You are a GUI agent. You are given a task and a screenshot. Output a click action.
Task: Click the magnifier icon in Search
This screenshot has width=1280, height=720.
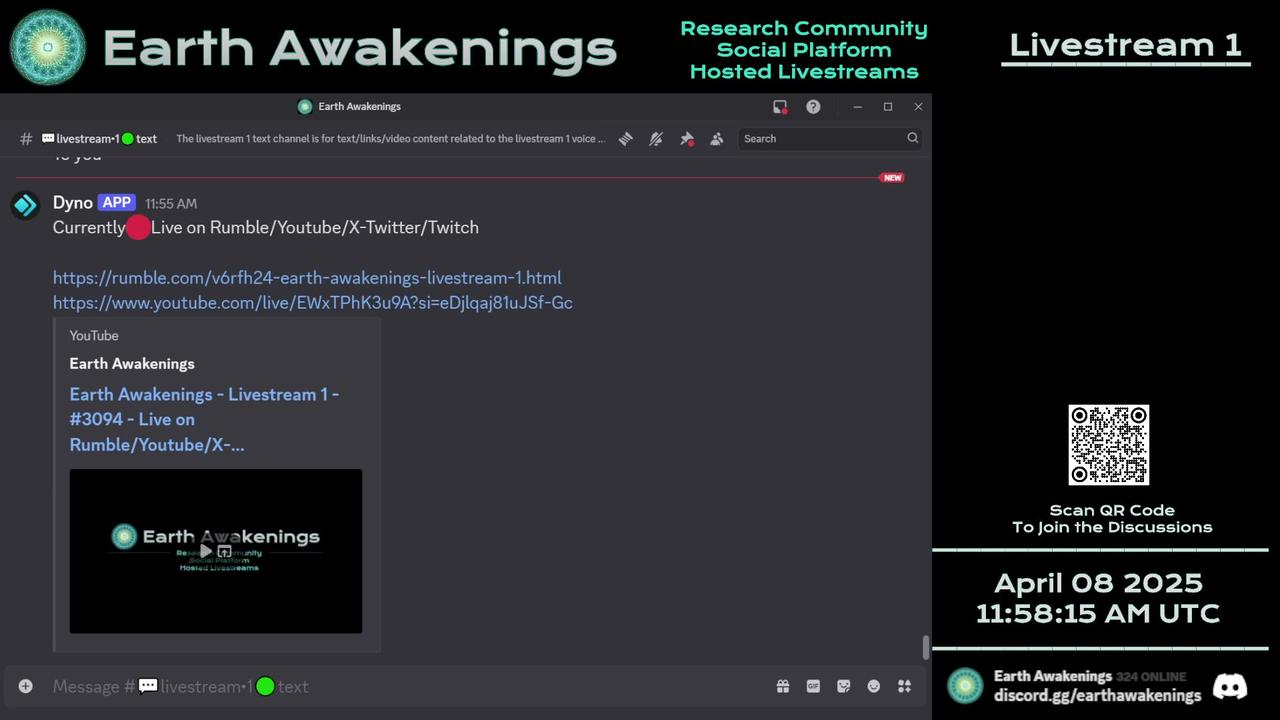(x=912, y=138)
